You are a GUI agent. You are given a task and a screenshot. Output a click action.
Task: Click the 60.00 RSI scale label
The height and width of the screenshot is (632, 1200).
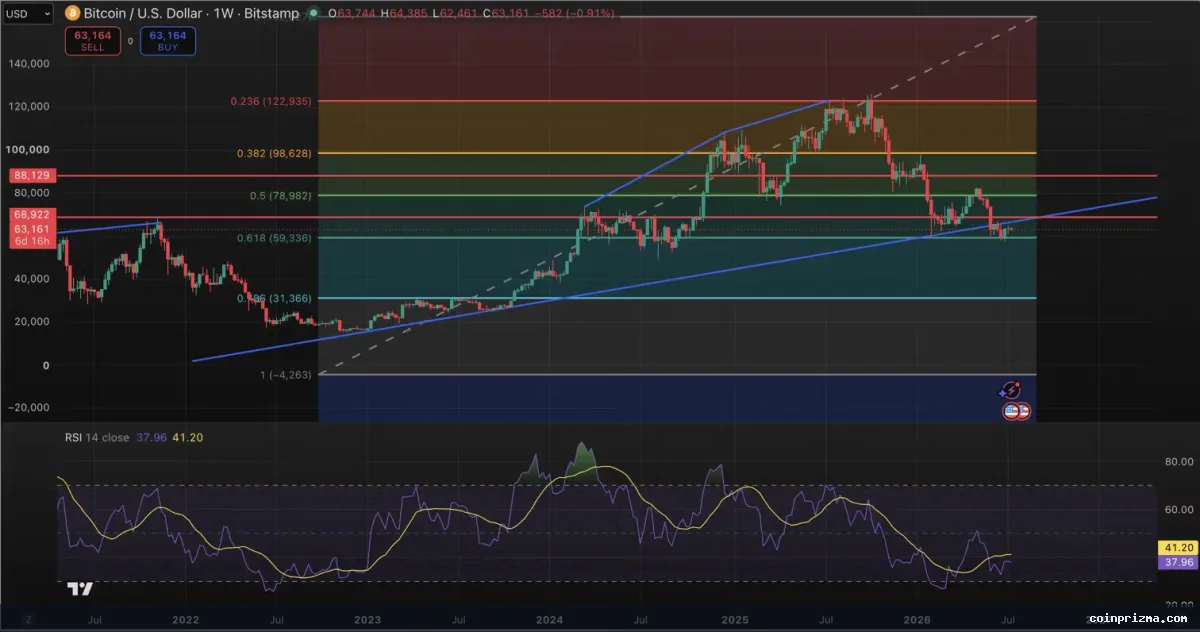tap(1180, 510)
